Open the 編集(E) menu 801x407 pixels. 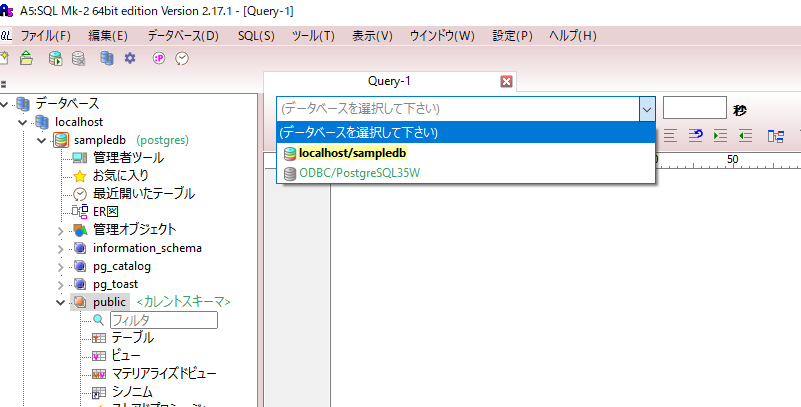click(x=108, y=36)
